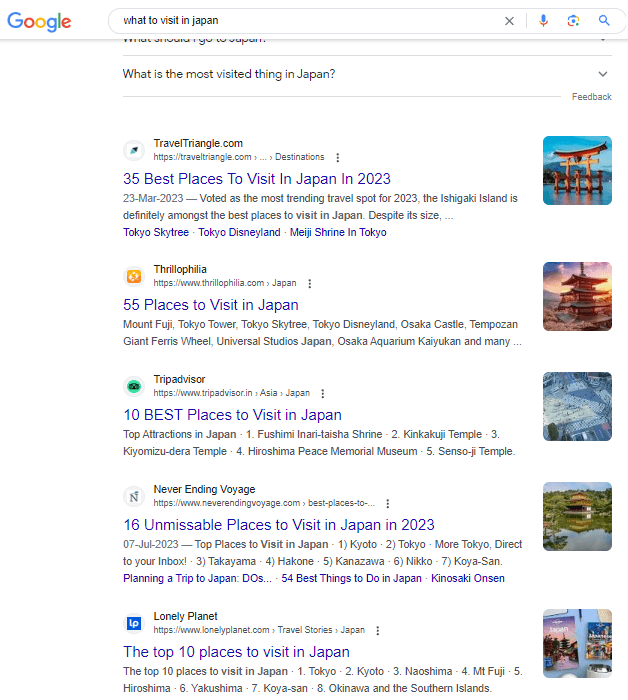Click the 'TravelTriangle.com' site name
The image size is (628, 700).
coord(198,143)
